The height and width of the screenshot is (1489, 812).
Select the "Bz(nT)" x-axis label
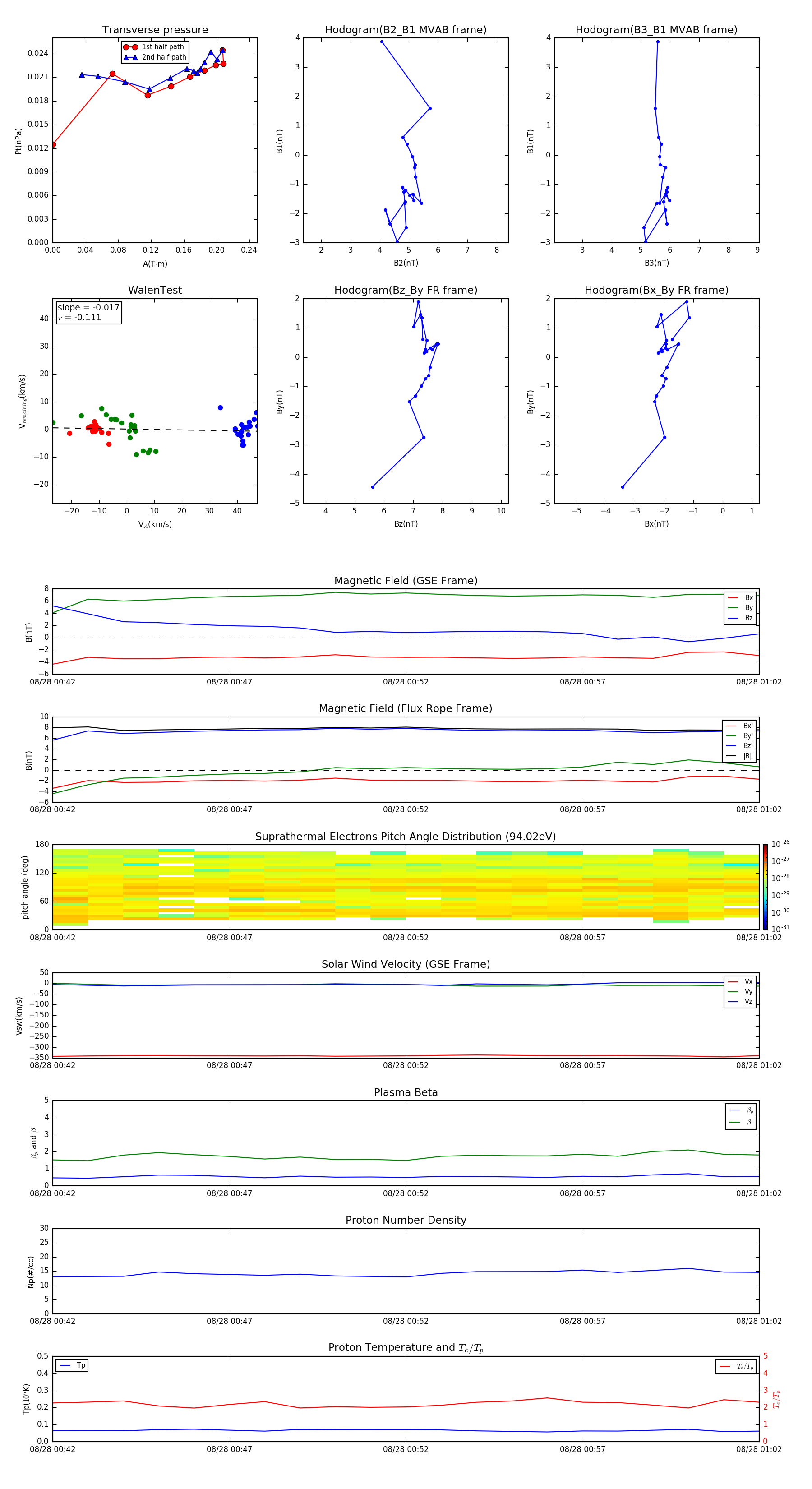click(x=406, y=524)
